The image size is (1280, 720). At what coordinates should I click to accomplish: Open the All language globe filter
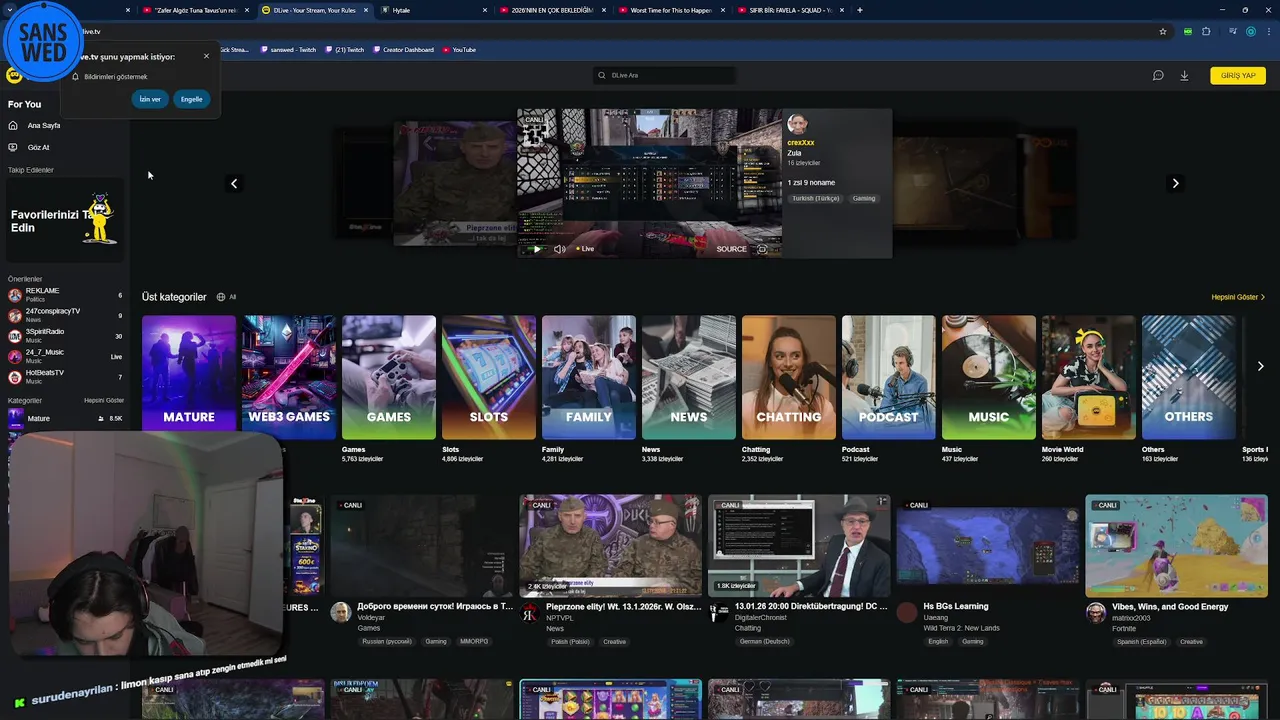226,297
